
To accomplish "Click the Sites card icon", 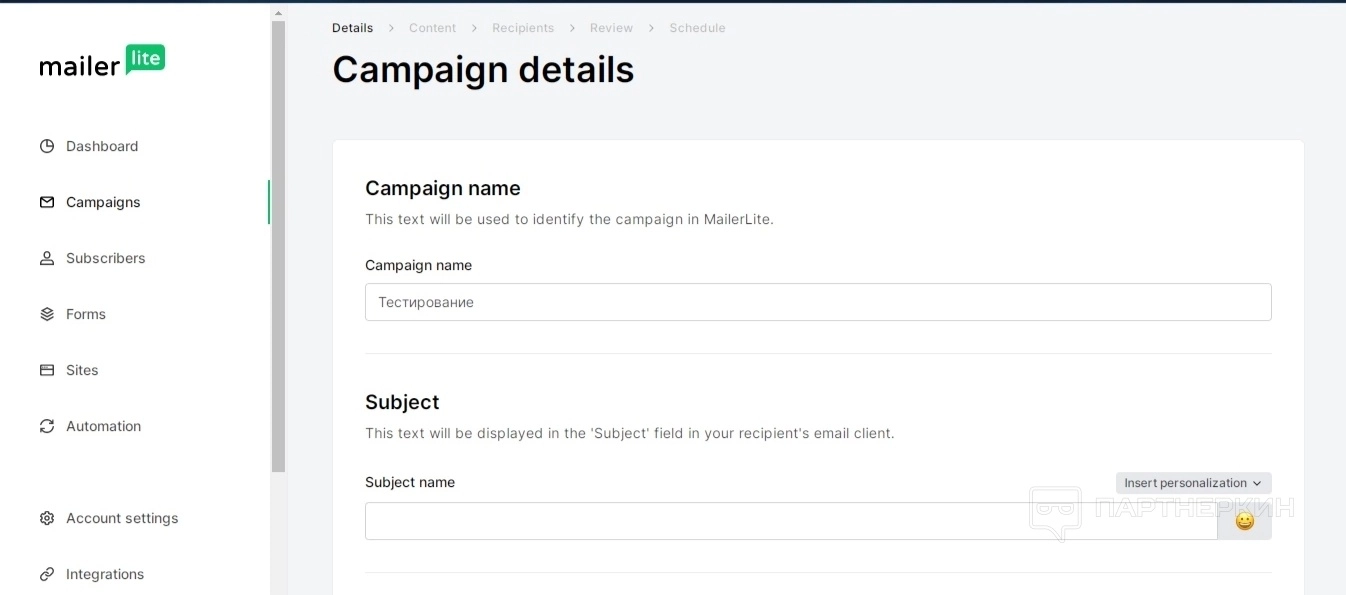I will 47,370.
